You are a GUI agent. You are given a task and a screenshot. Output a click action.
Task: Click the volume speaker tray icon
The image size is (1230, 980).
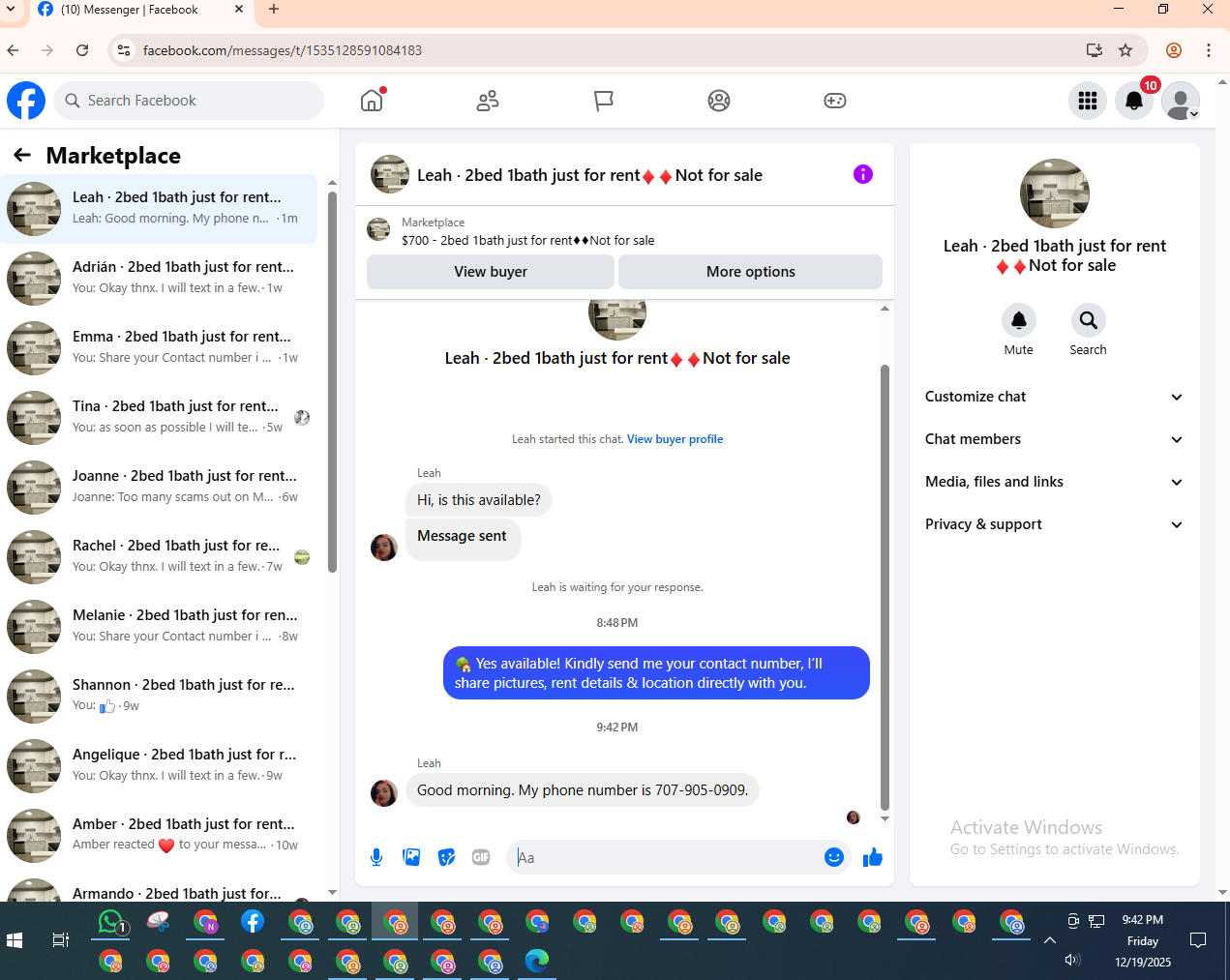pos(1072,961)
